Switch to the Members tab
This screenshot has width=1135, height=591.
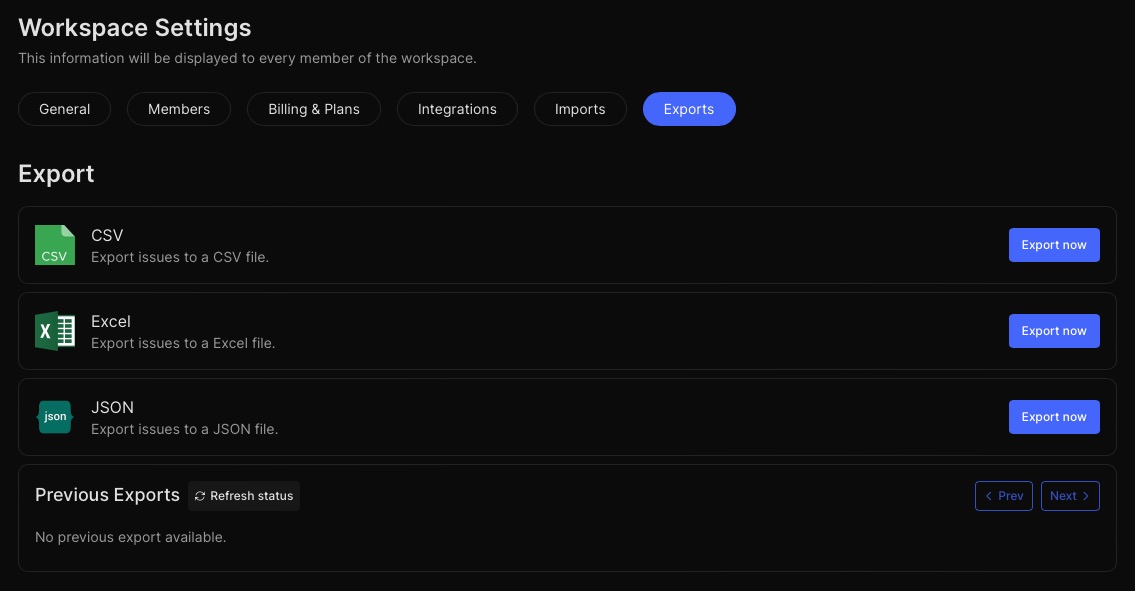coord(179,109)
